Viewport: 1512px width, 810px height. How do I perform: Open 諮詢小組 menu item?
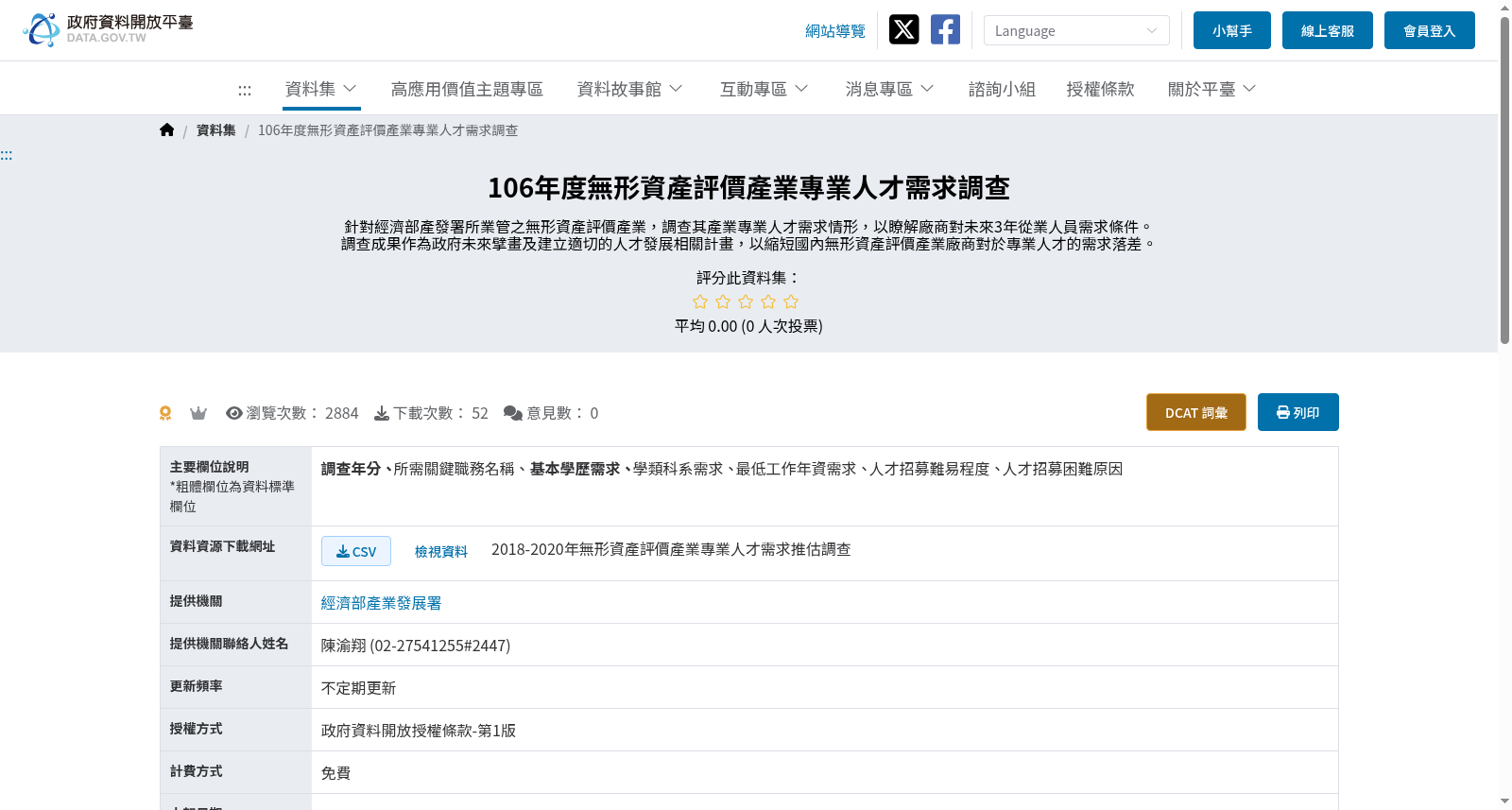1002,89
